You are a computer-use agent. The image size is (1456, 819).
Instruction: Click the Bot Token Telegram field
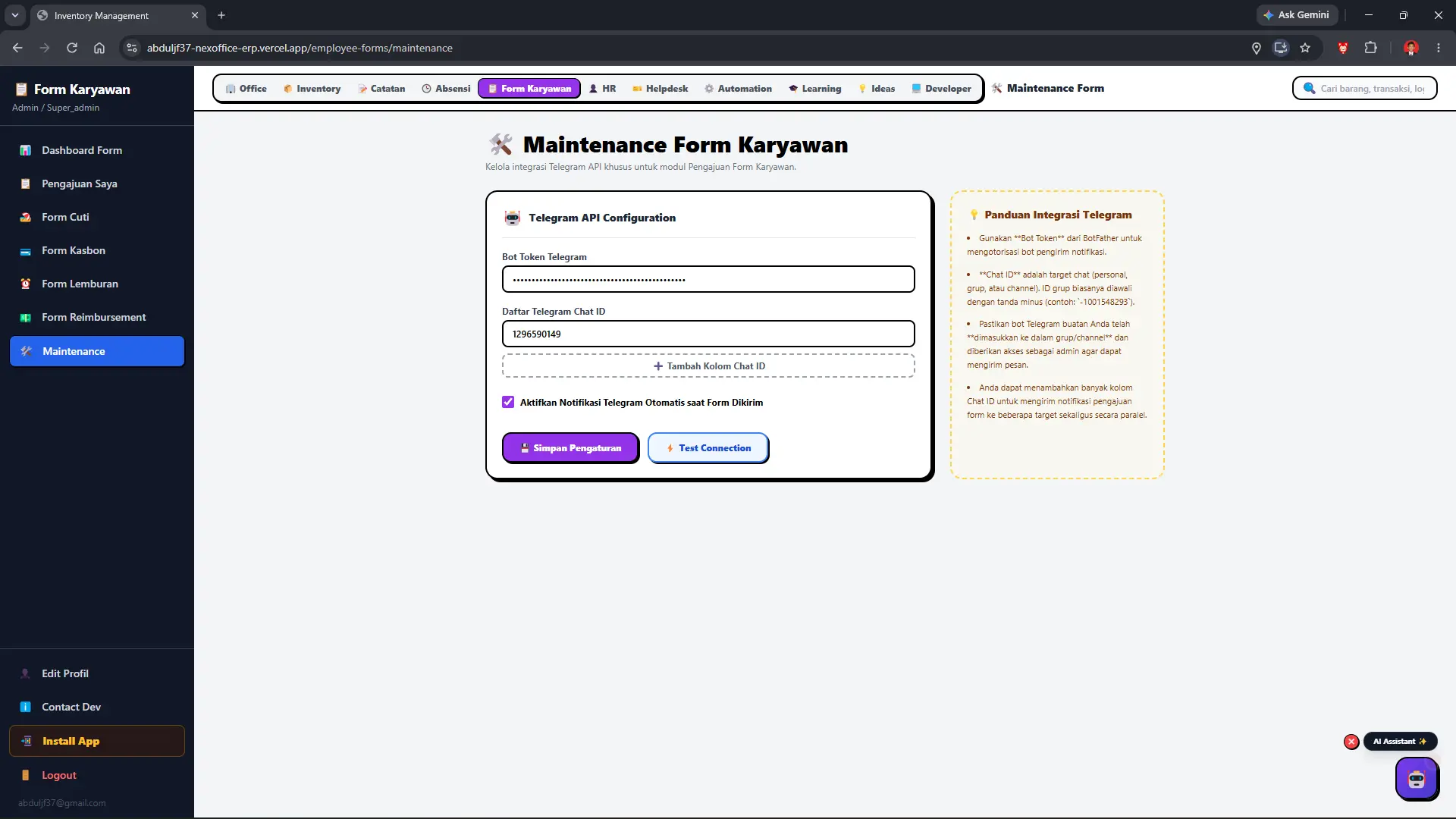pyautogui.click(x=708, y=279)
